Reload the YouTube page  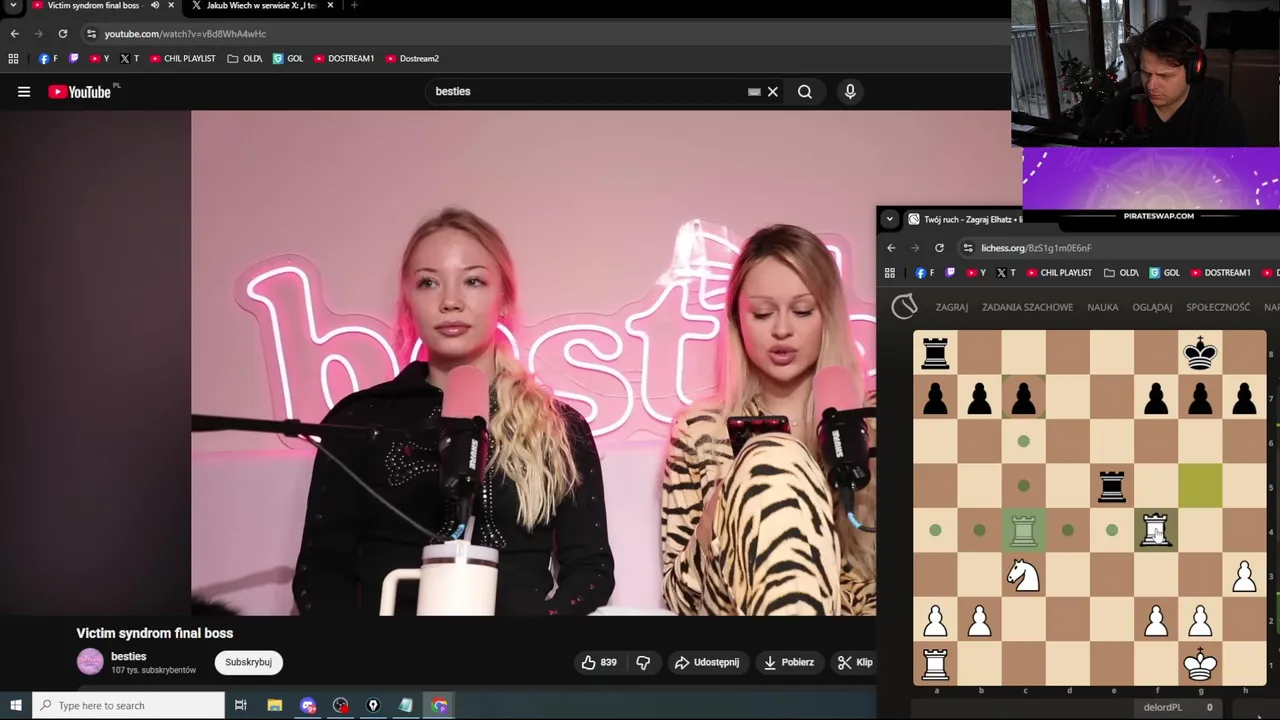click(62, 34)
